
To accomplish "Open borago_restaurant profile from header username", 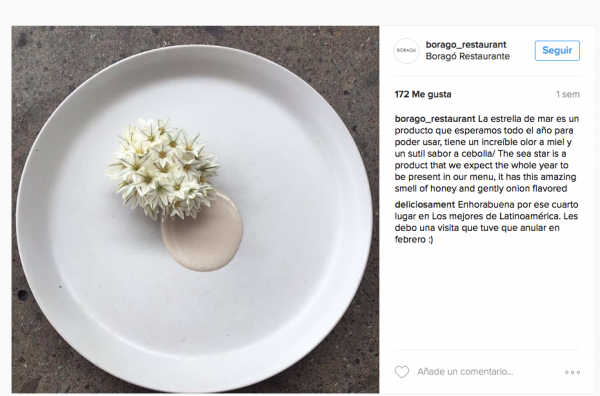I will pos(466,45).
